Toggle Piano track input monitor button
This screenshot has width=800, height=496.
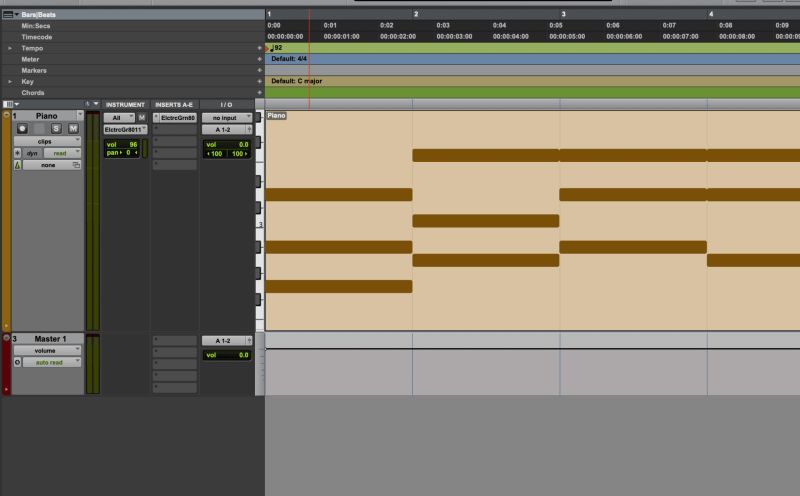(x=39, y=129)
